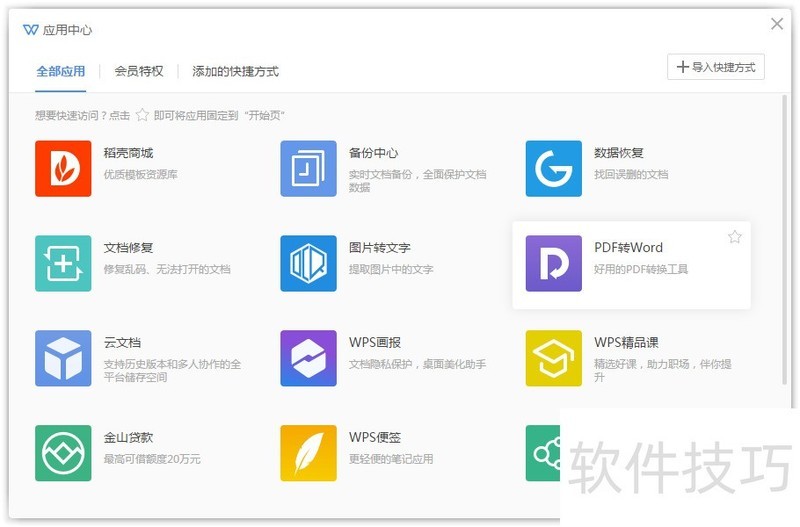Image resolution: width=800 pixels, height=527 pixels.
Task: Launch the WPS画报 icon
Action: coord(308,358)
